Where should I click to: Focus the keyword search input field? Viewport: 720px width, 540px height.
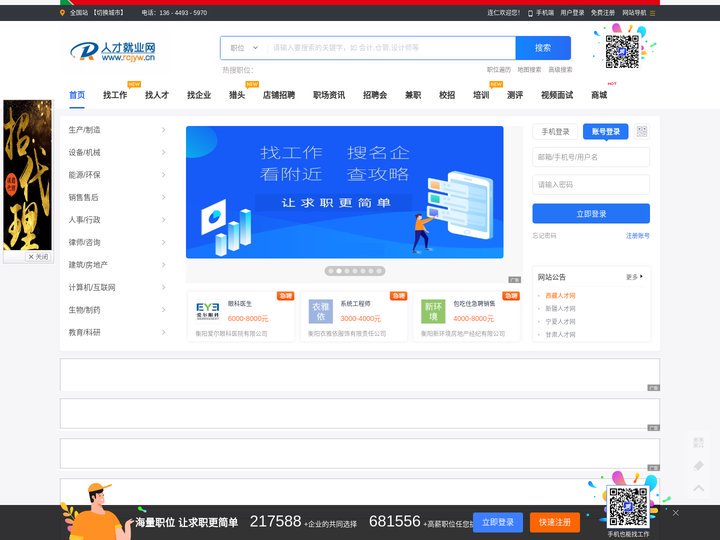tap(391, 48)
